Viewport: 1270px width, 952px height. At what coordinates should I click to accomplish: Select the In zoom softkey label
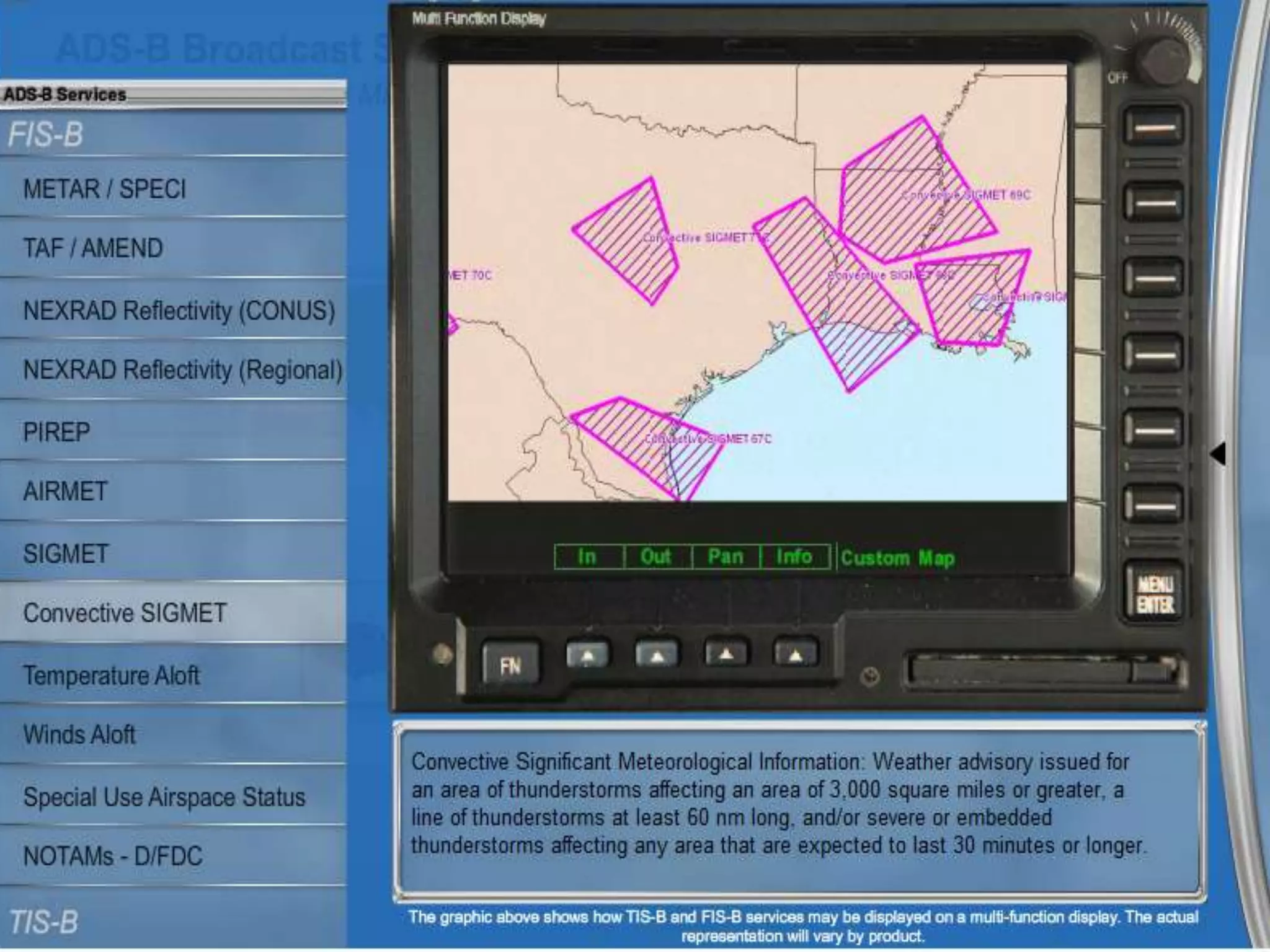click(x=587, y=557)
